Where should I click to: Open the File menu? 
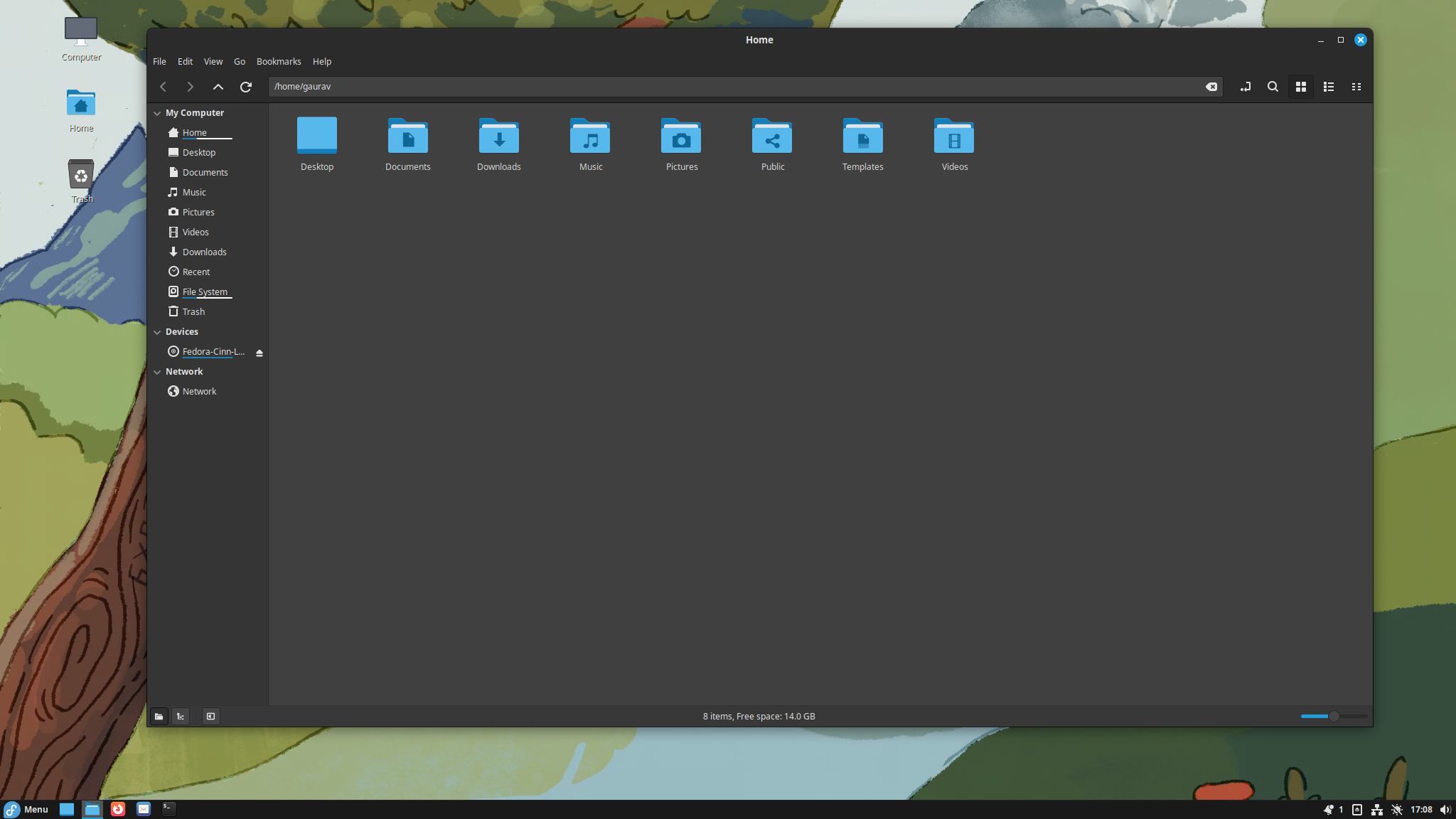(159, 62)
